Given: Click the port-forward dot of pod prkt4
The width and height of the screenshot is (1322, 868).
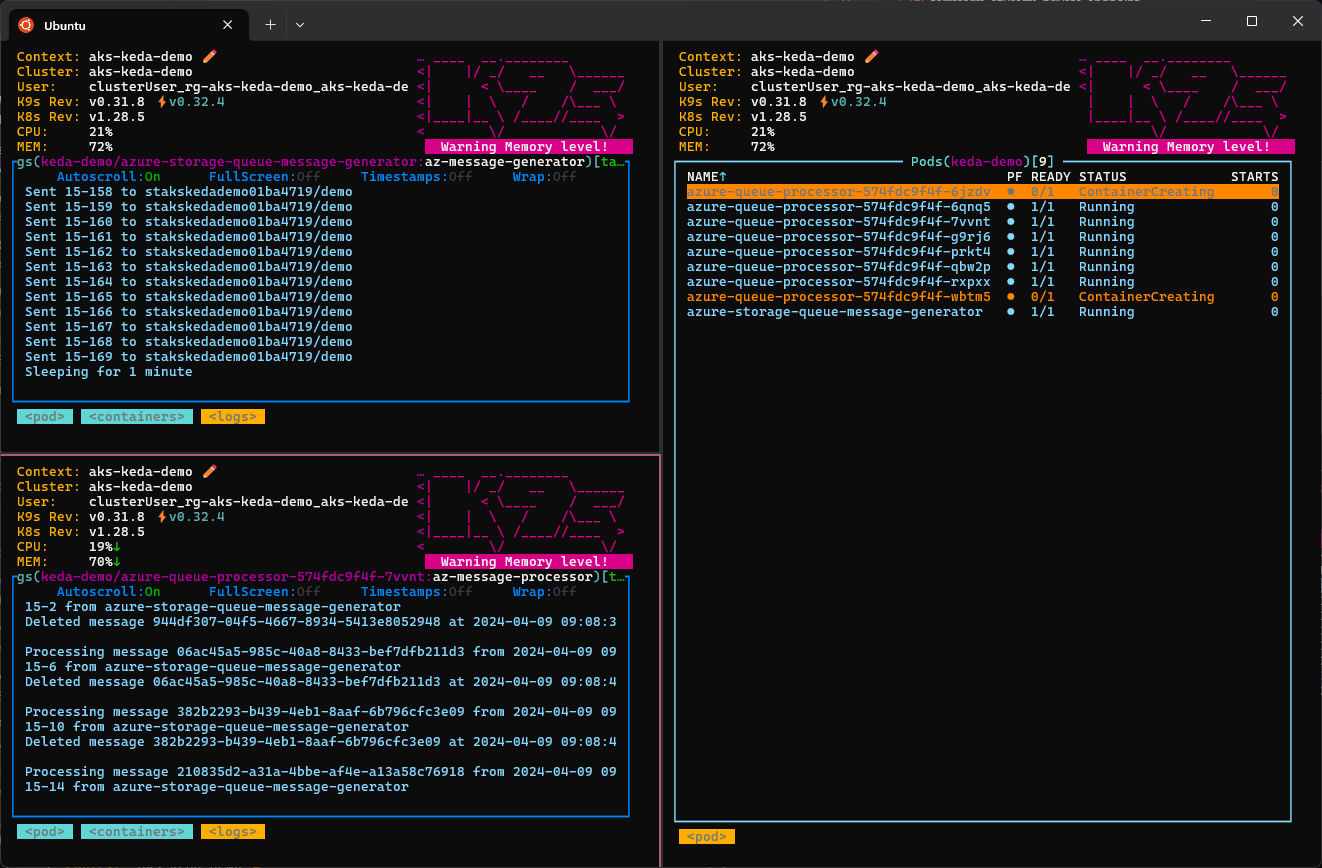Looking at the screenshot, I should 1011,252.
